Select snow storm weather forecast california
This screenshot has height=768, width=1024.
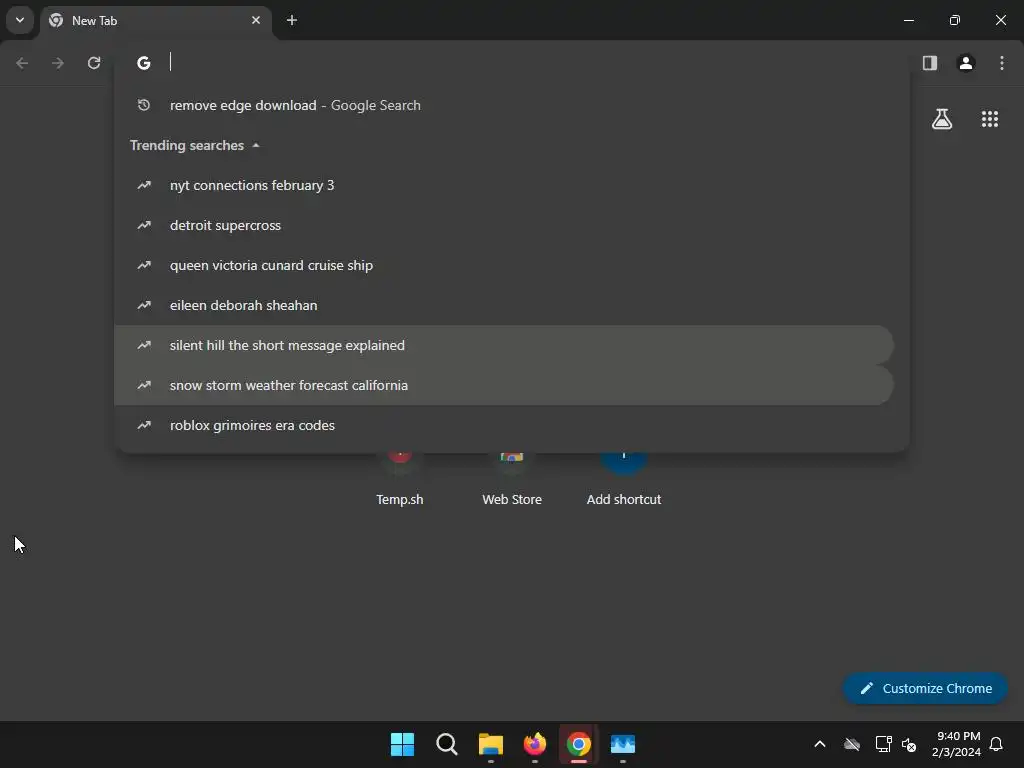[504, 385]
